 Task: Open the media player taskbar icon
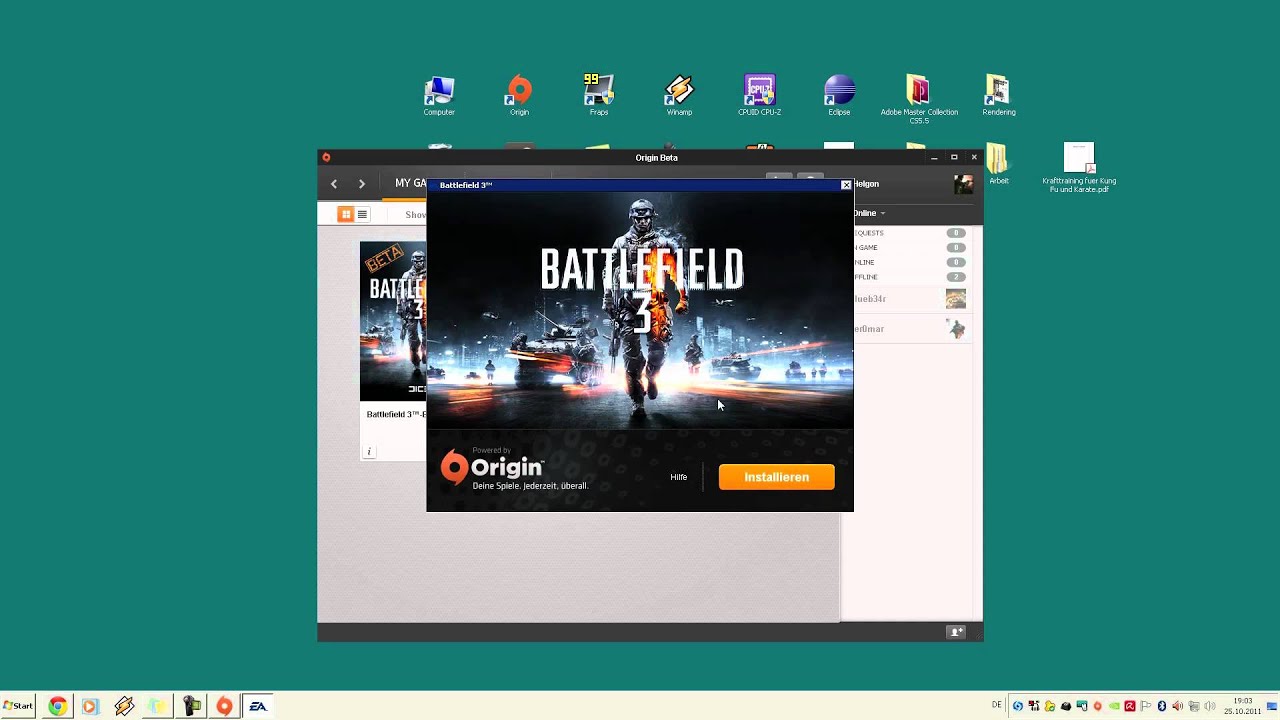tap(90, 706)
